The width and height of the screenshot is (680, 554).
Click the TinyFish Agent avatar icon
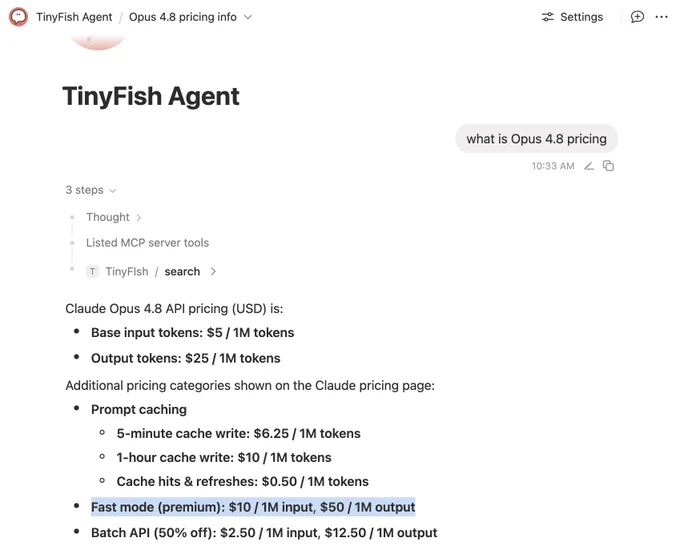tap(18, 17)
